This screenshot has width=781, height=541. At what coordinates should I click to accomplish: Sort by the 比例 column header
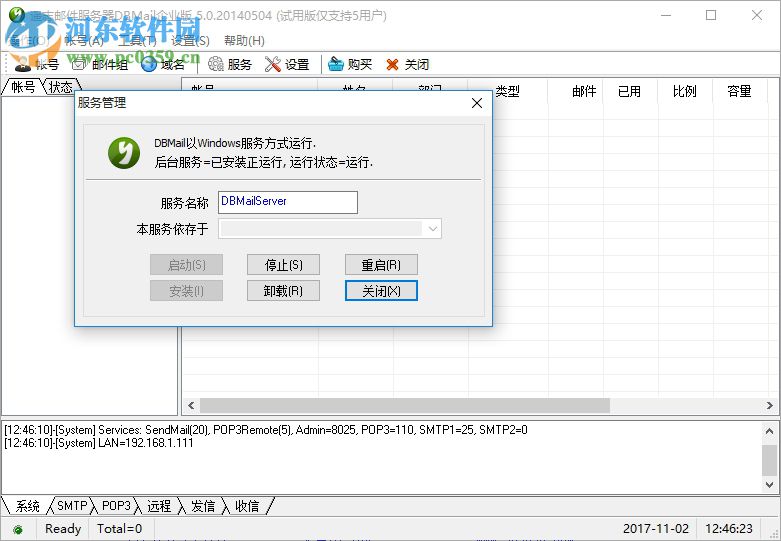click(685, 92)
